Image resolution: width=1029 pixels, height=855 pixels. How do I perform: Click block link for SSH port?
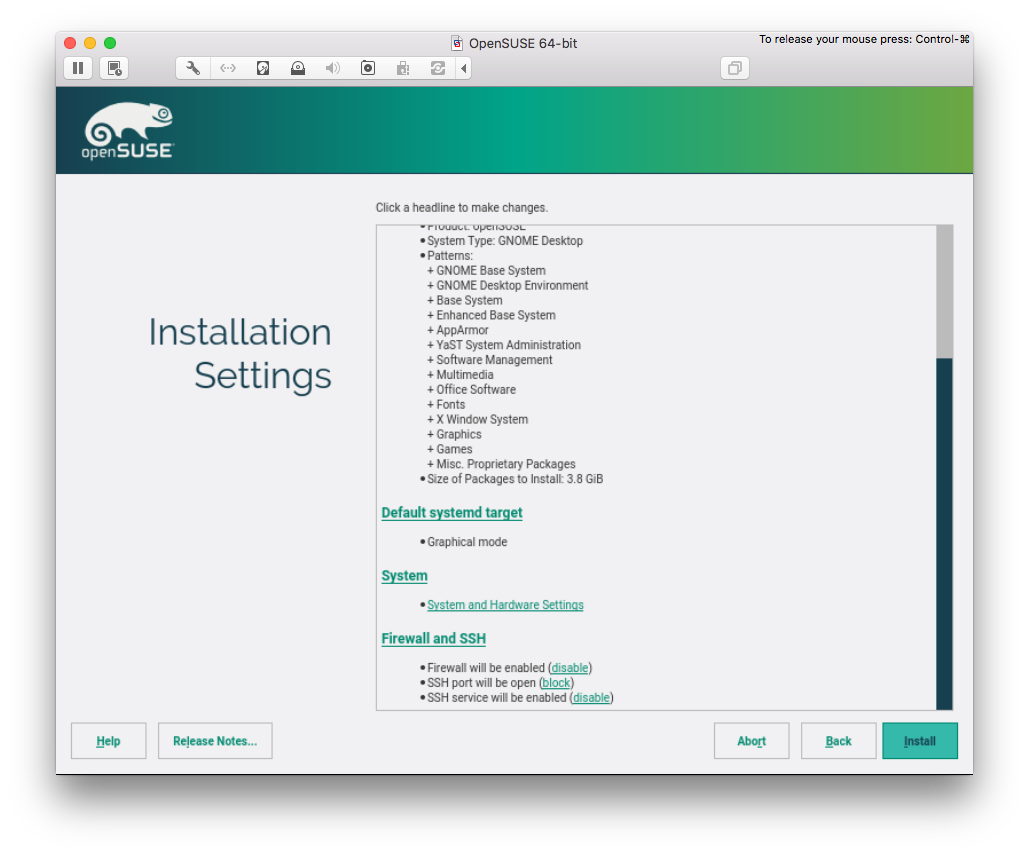point(556,683)
